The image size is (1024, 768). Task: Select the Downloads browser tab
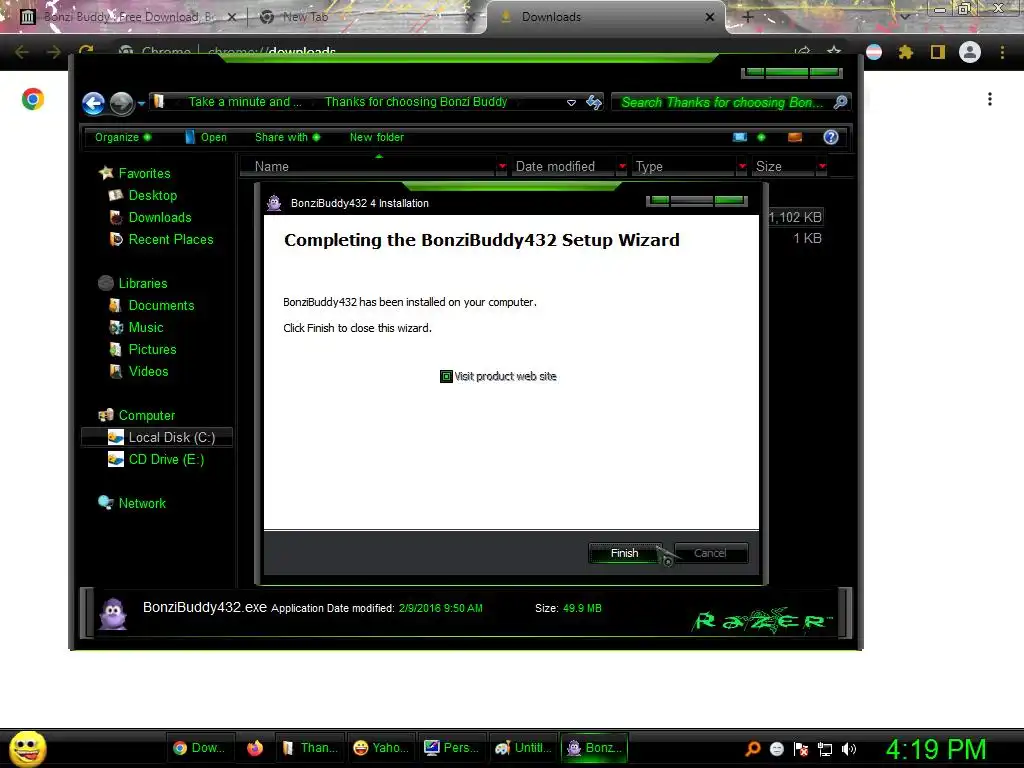[605, 17]
